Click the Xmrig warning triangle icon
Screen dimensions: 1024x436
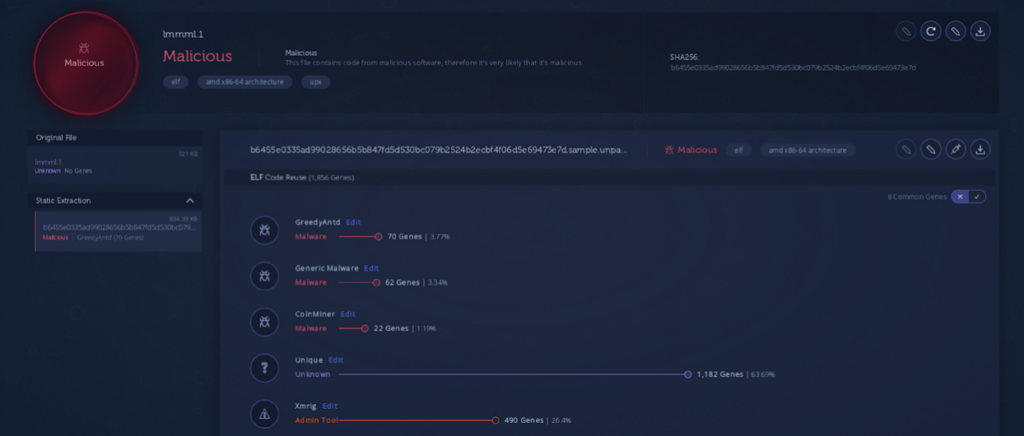tap(264, 414)
